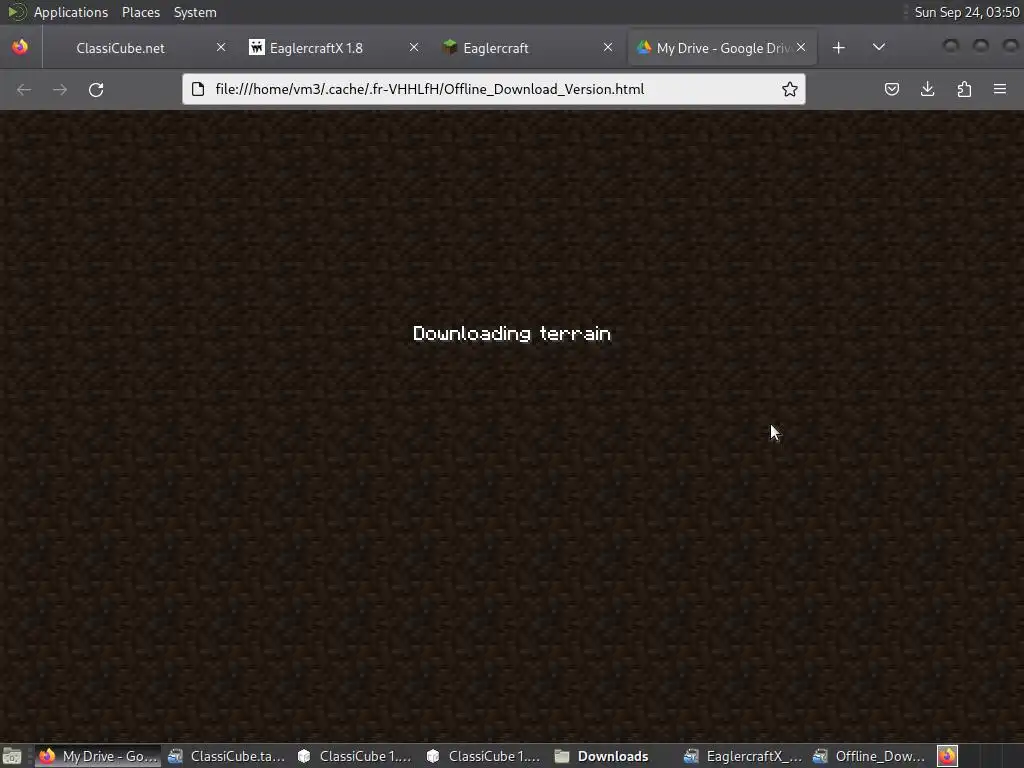Click the Downloading terrain text
The image size is (1024, 768).
(x=512, y=334)
